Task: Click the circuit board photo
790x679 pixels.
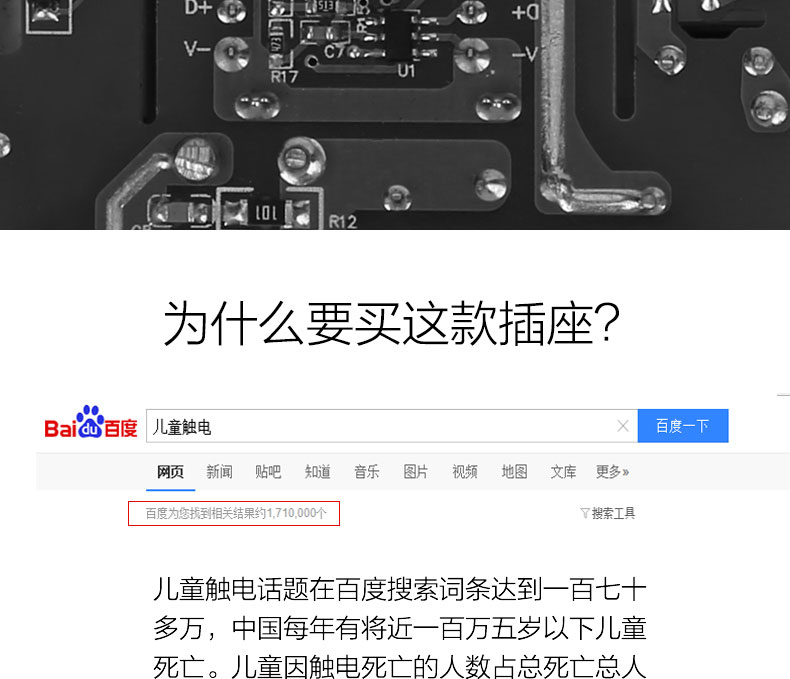Action: tap(395, 114)
